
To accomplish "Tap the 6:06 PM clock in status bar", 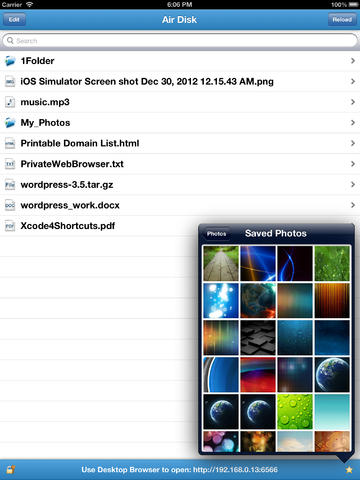I will pyautogui.click(x=180, y=4).
